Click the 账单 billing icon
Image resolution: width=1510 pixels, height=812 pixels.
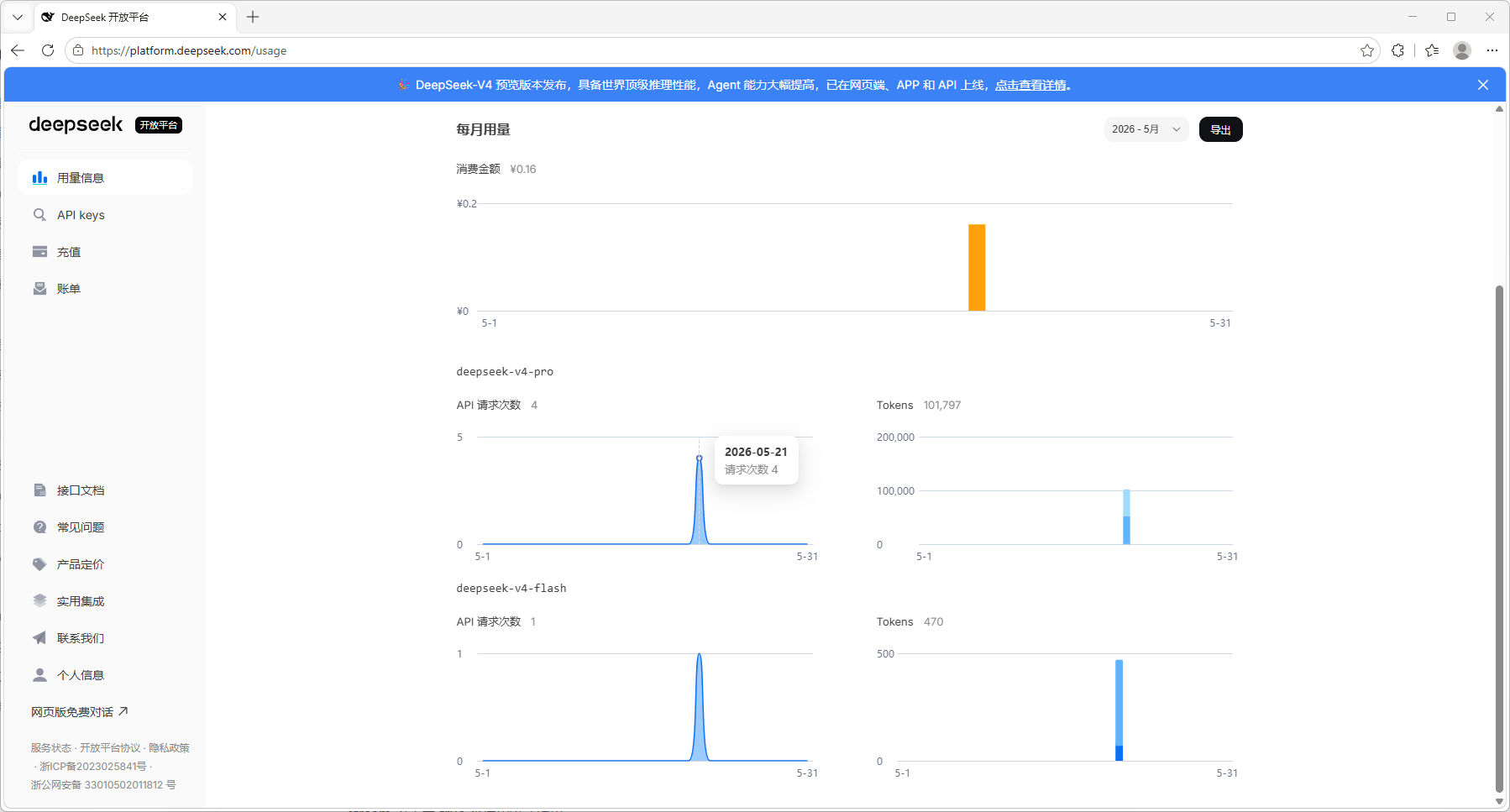pyautogui.click(x=39, y=289)
